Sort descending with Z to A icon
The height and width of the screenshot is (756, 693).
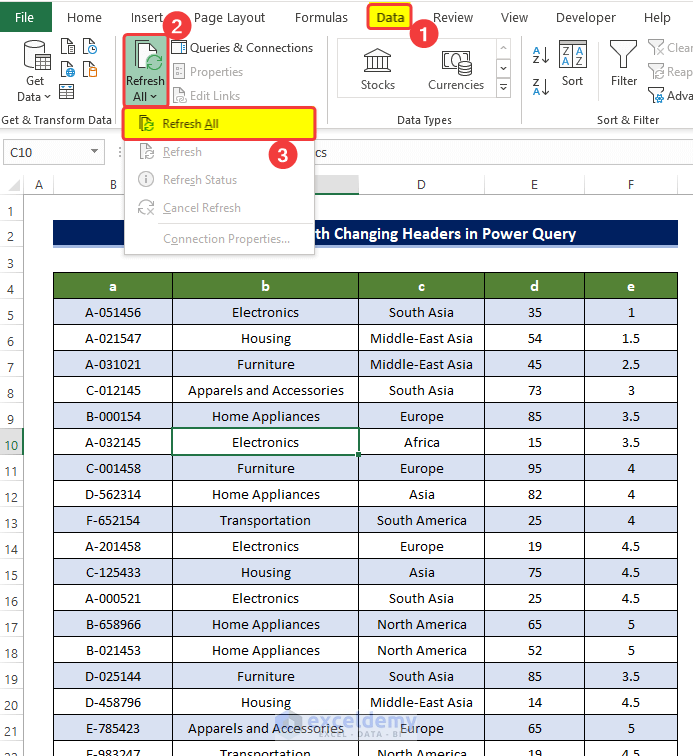pyautogui.click(x=541, y=87)
